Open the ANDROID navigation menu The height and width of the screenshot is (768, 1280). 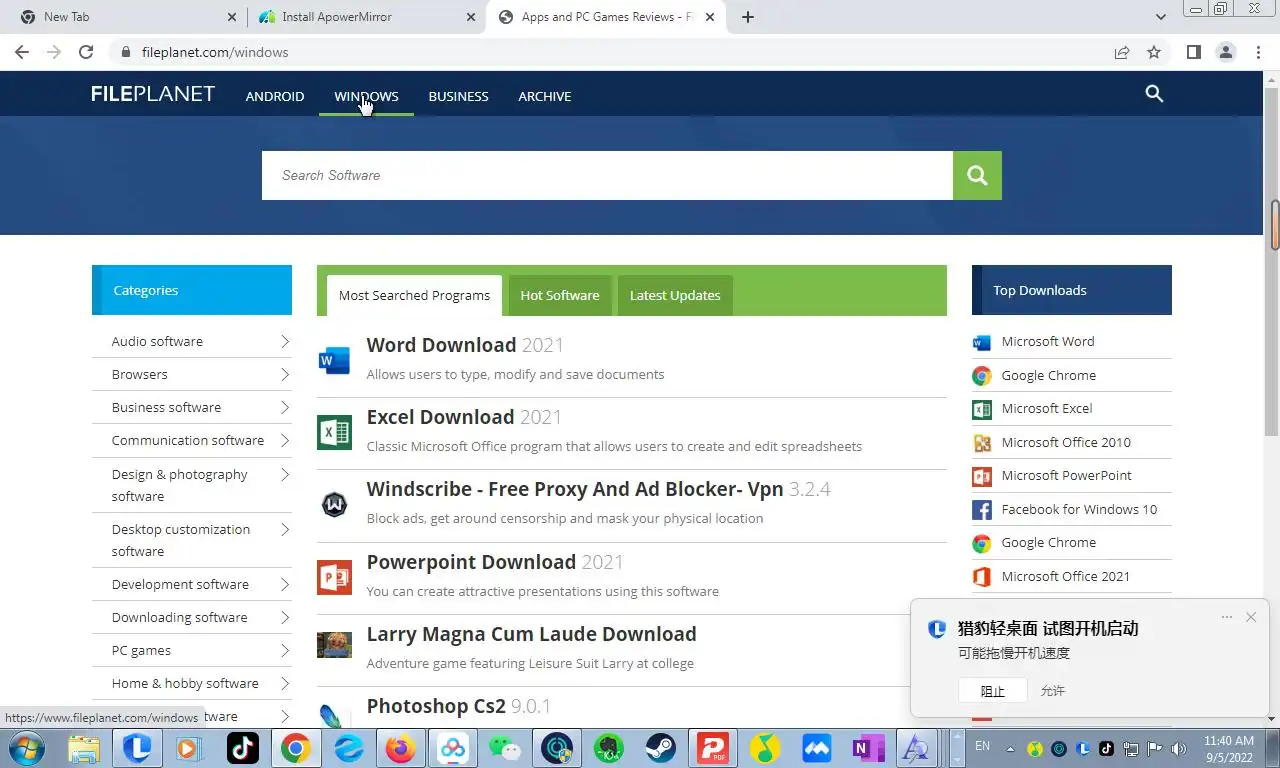[275, 96]
